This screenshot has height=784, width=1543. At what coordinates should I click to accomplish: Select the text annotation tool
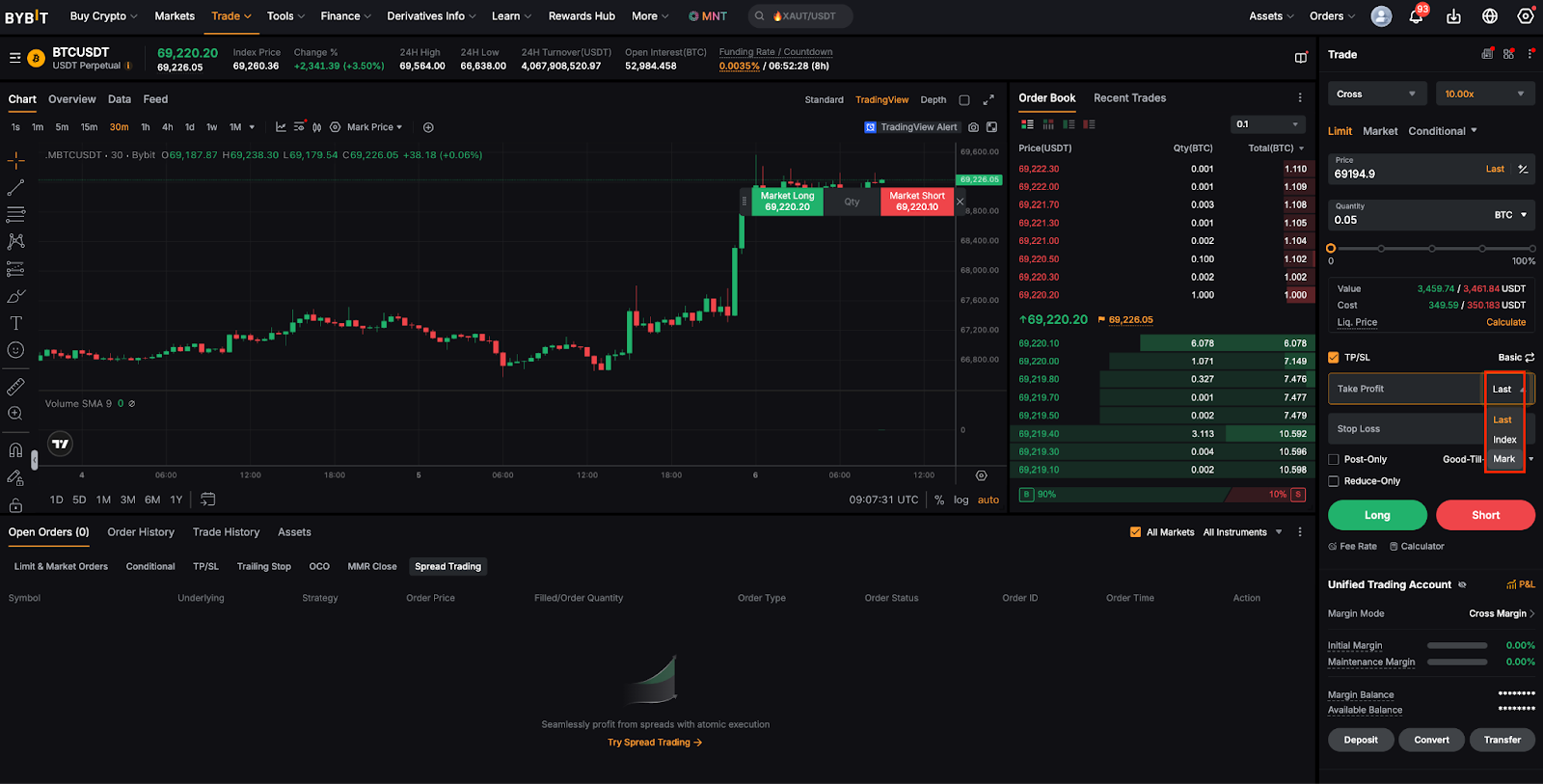click(16, 323)
